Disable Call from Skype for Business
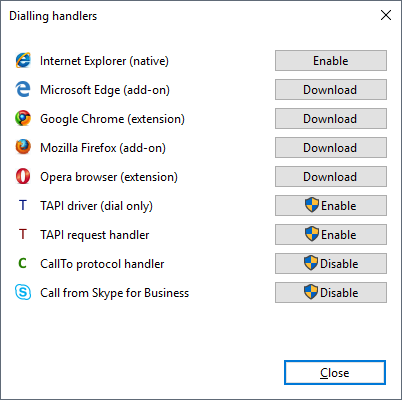Screen dimensions: 402x400 point(331,293)
